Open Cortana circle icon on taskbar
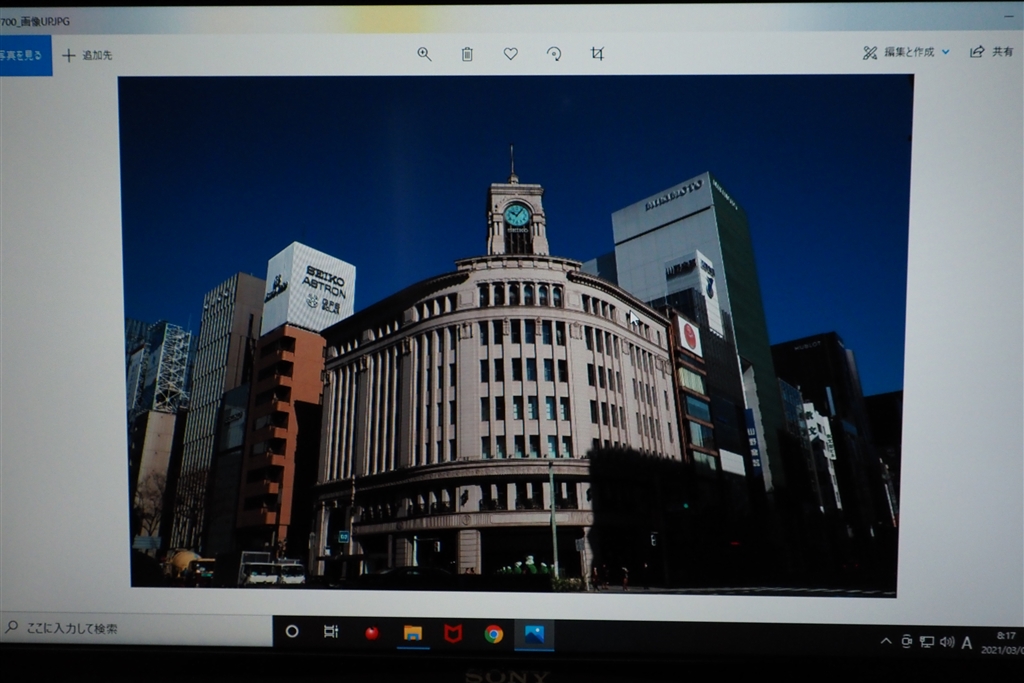Screen dimensions: 1024x683 (x=292, y=631)
